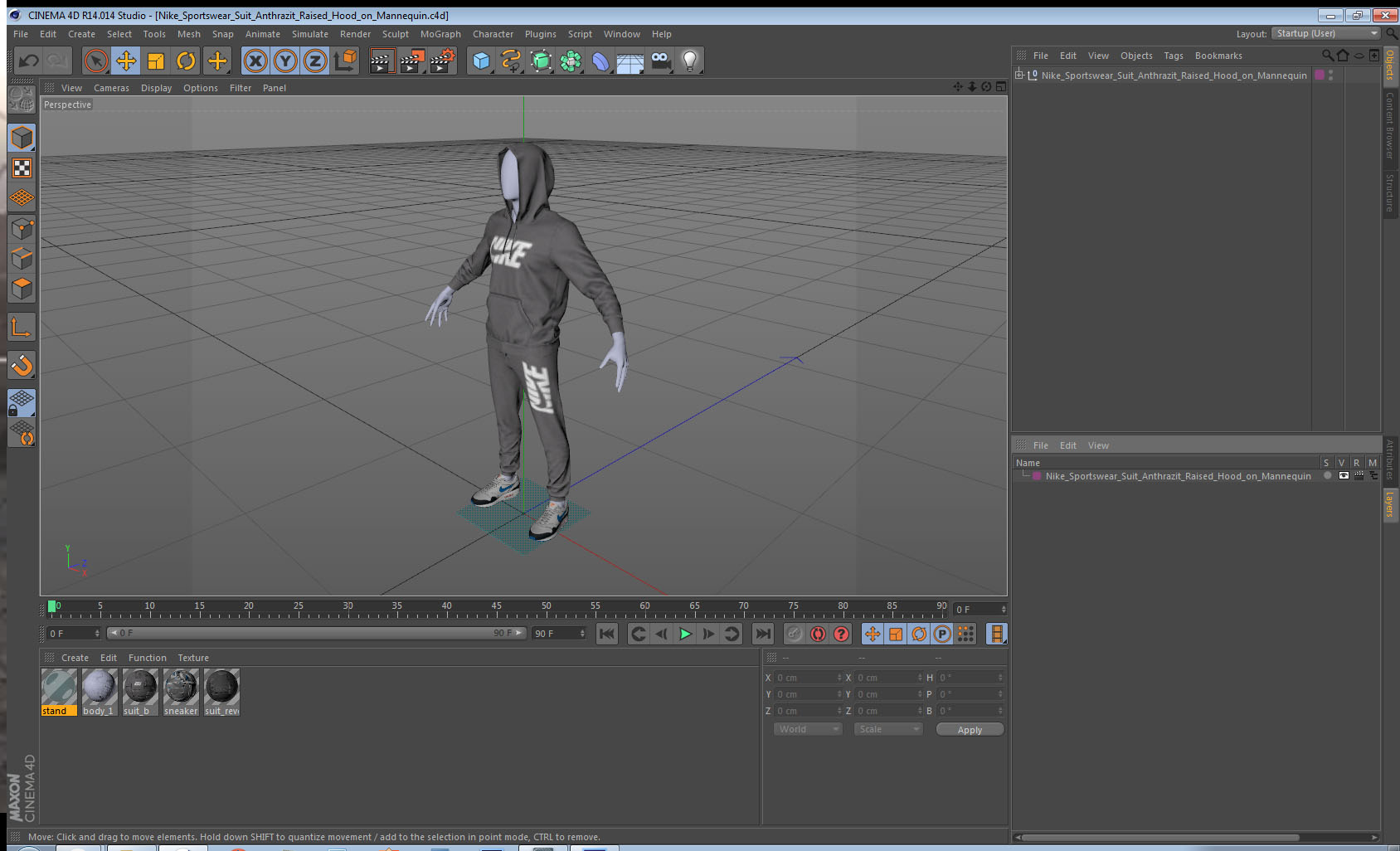Expand the Nike_Sportswear object tree
The width and height of the screenshot is (1400, 851).
click(1020, 75)
